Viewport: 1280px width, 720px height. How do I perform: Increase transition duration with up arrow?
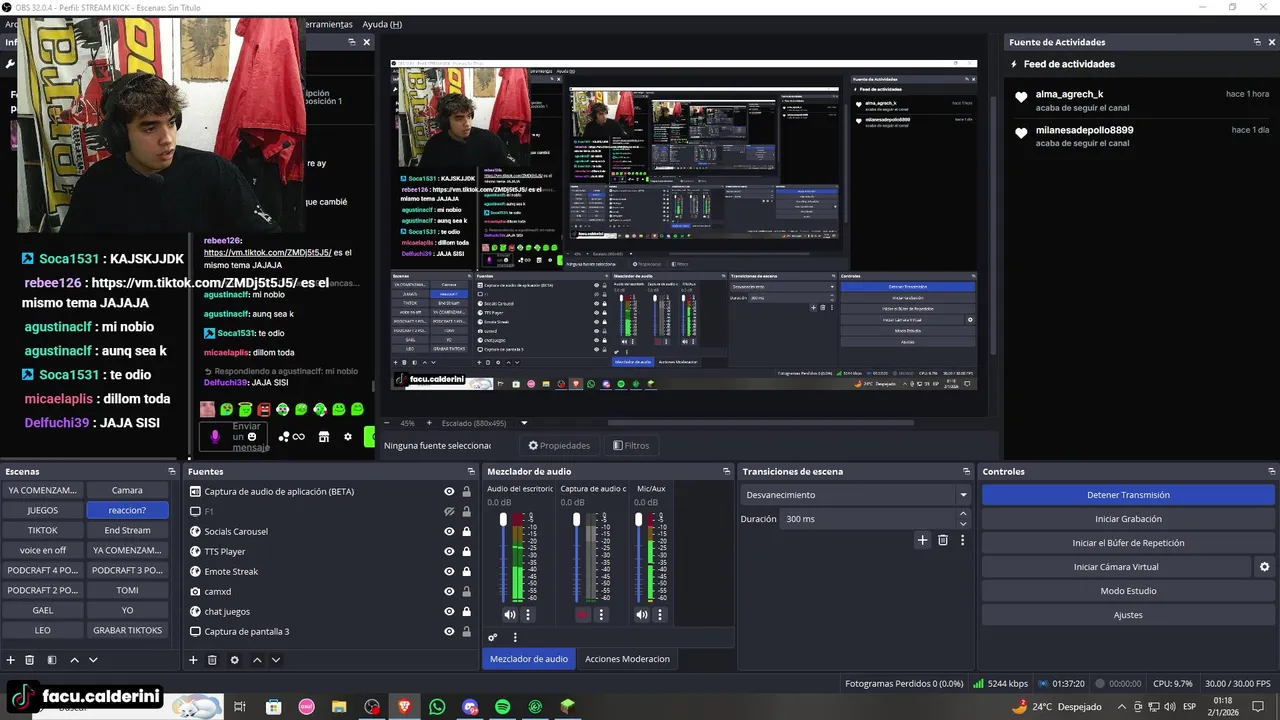tap(963, 514)
